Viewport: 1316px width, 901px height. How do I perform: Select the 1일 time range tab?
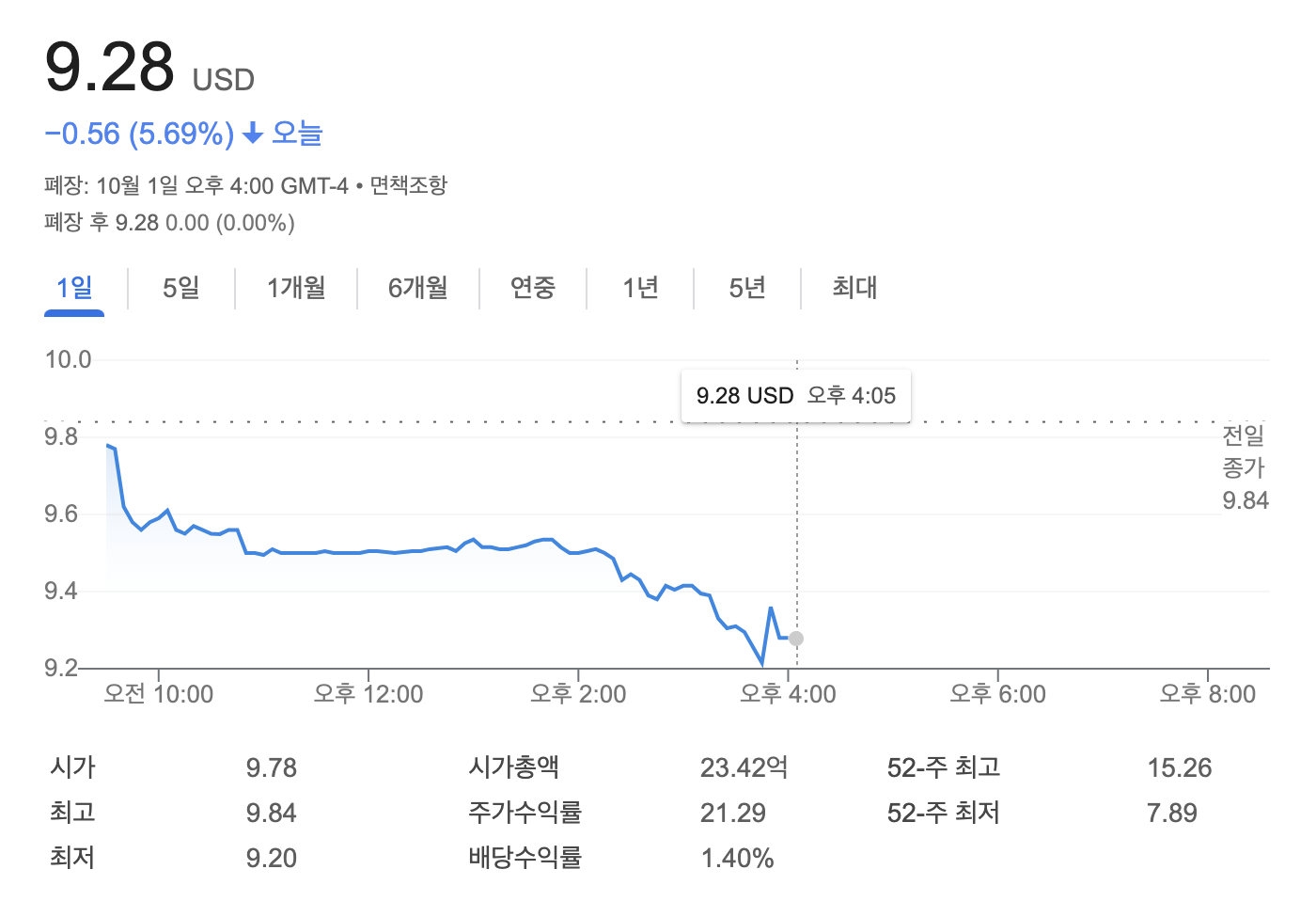(x=74, y=288)
